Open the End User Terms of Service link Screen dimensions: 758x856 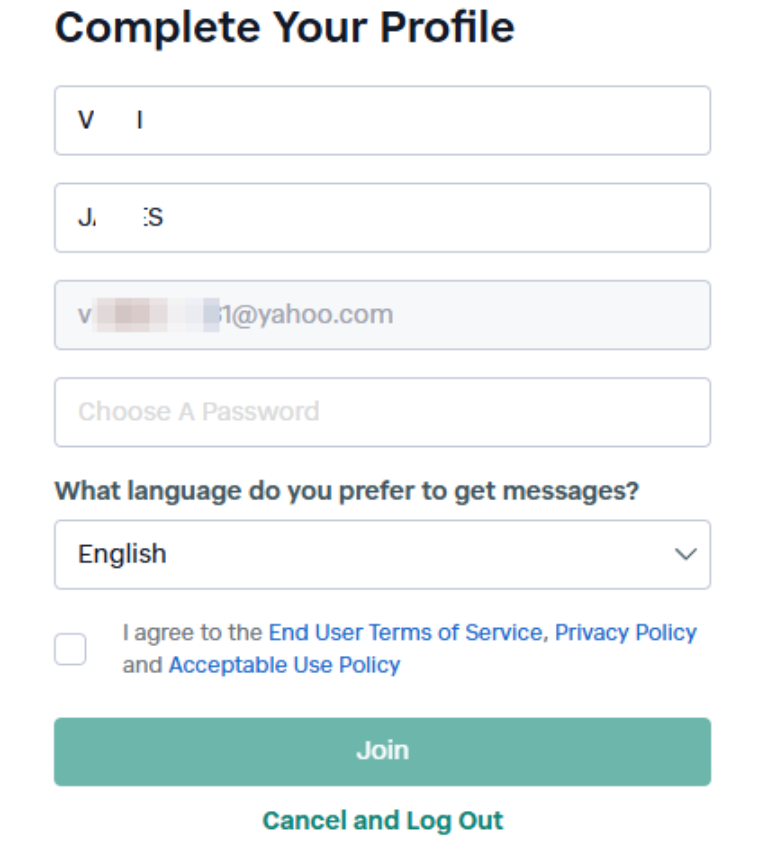(x=405, y=632)
